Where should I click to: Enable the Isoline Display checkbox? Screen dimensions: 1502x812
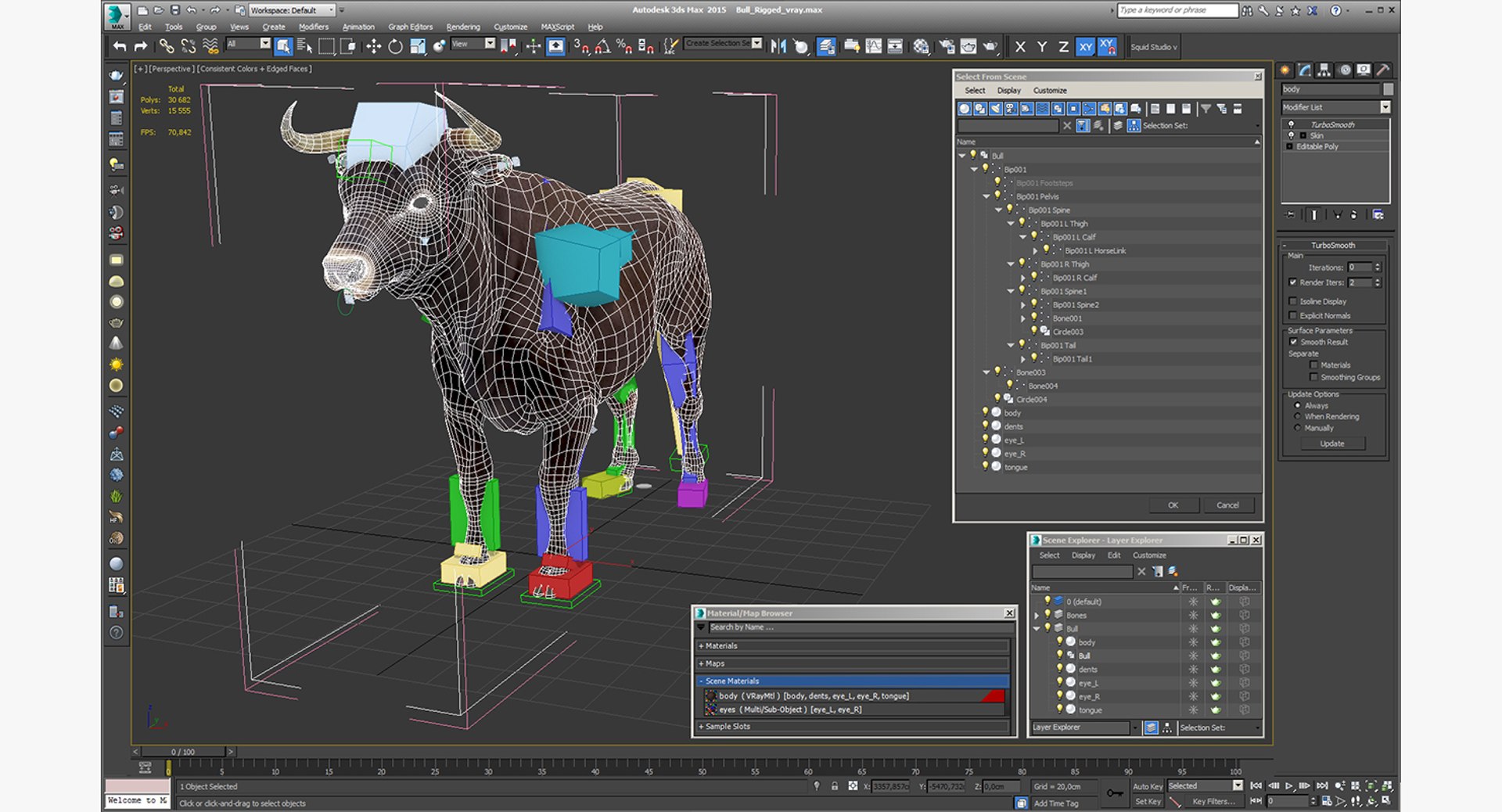point(1293,301)
